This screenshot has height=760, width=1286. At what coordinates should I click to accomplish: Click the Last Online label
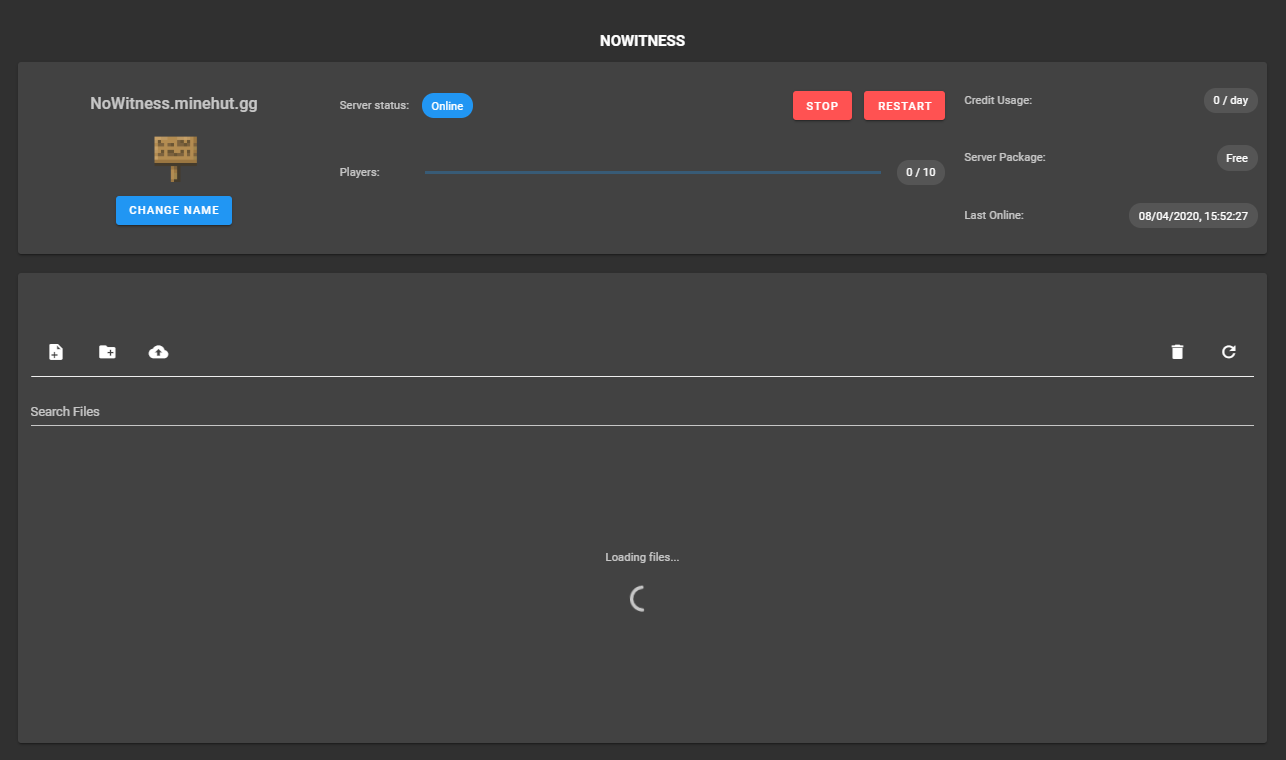tap(994, 215)
